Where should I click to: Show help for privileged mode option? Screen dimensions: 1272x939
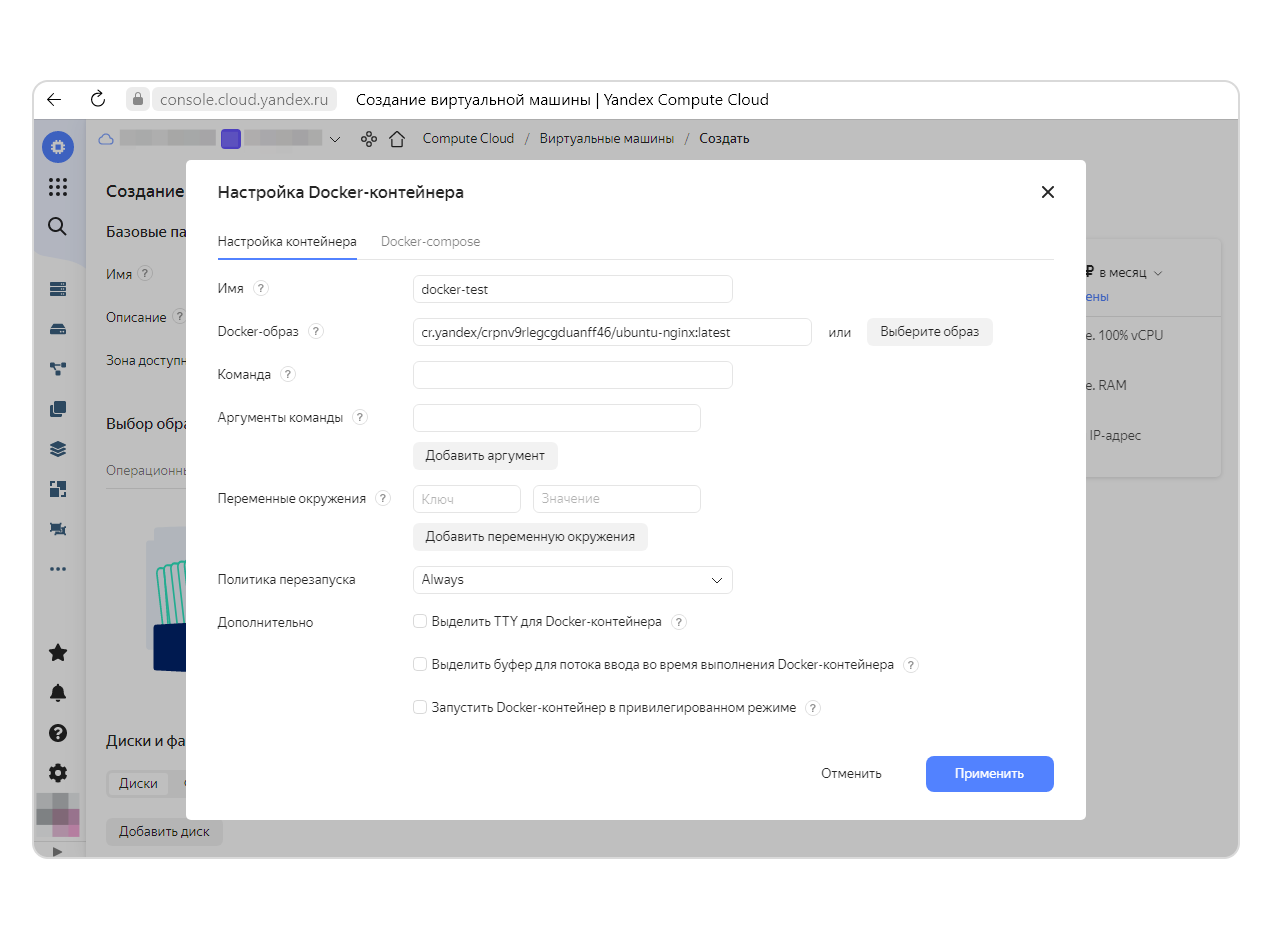pos(813,708)
